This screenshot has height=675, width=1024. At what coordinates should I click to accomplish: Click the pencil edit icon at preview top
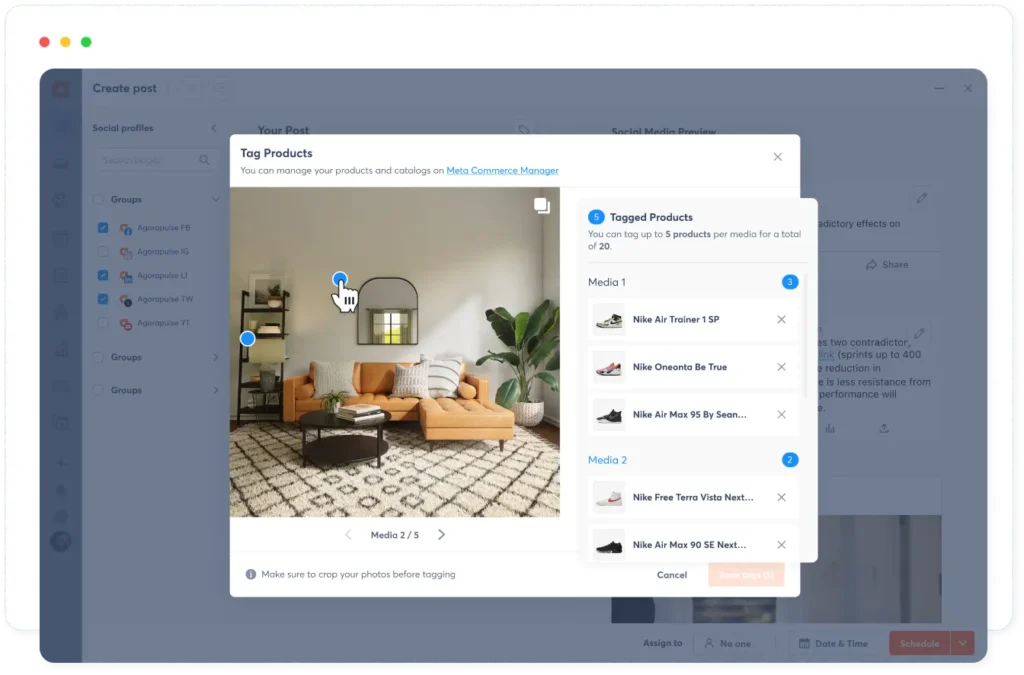coord(921,198)
